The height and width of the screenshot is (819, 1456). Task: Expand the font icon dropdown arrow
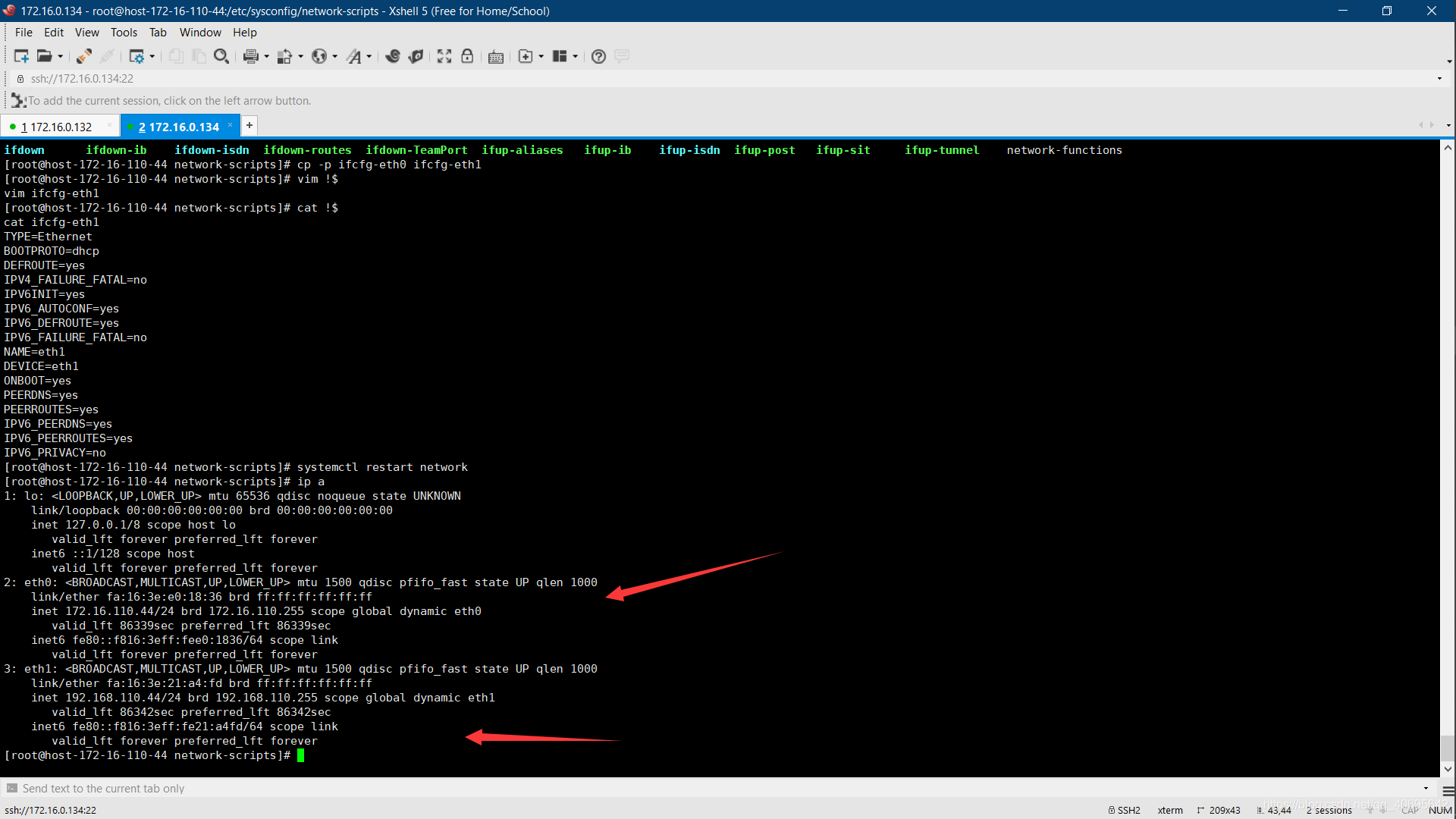369,56
